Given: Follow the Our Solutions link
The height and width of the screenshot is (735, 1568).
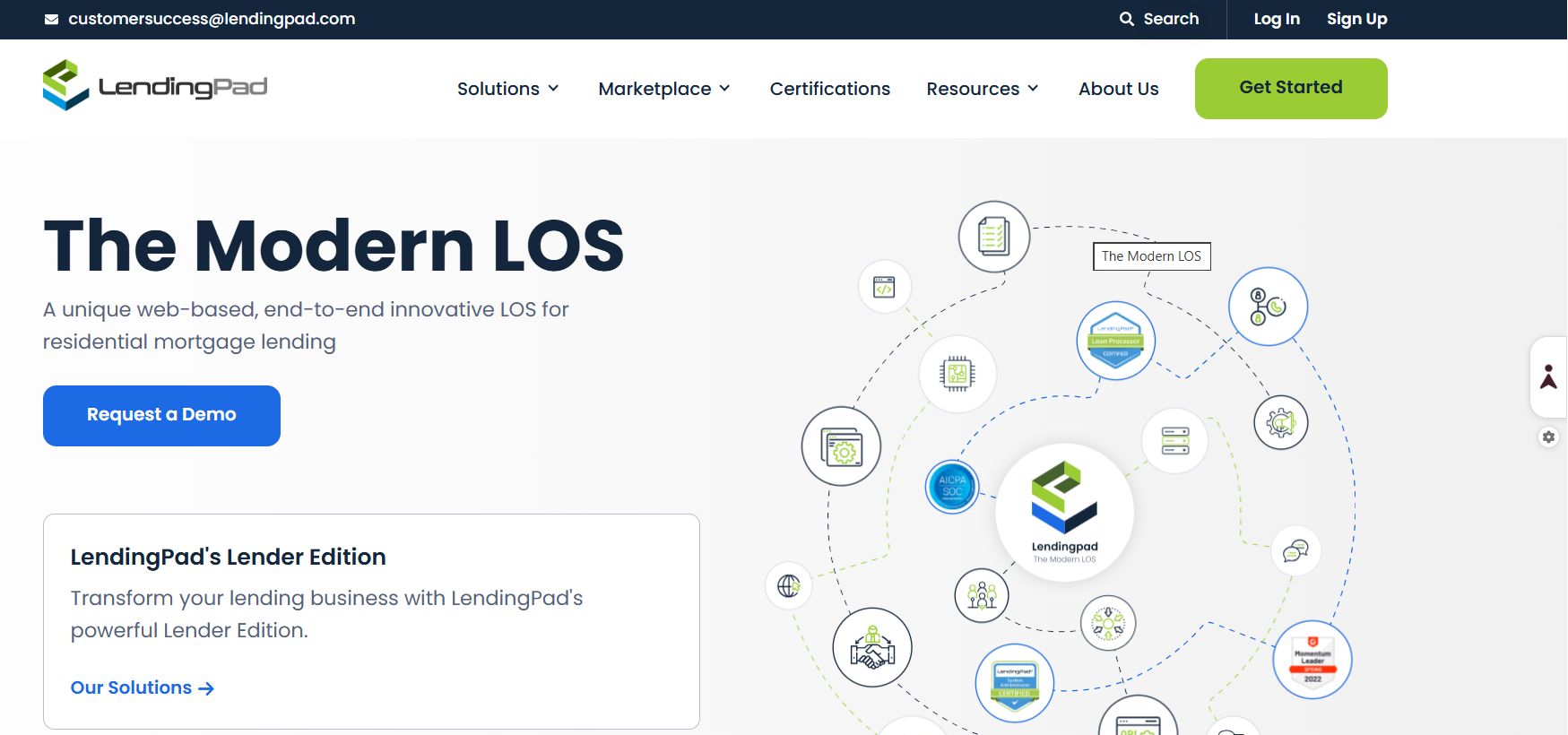Looking at the screenshot, I should click(143, 687).
